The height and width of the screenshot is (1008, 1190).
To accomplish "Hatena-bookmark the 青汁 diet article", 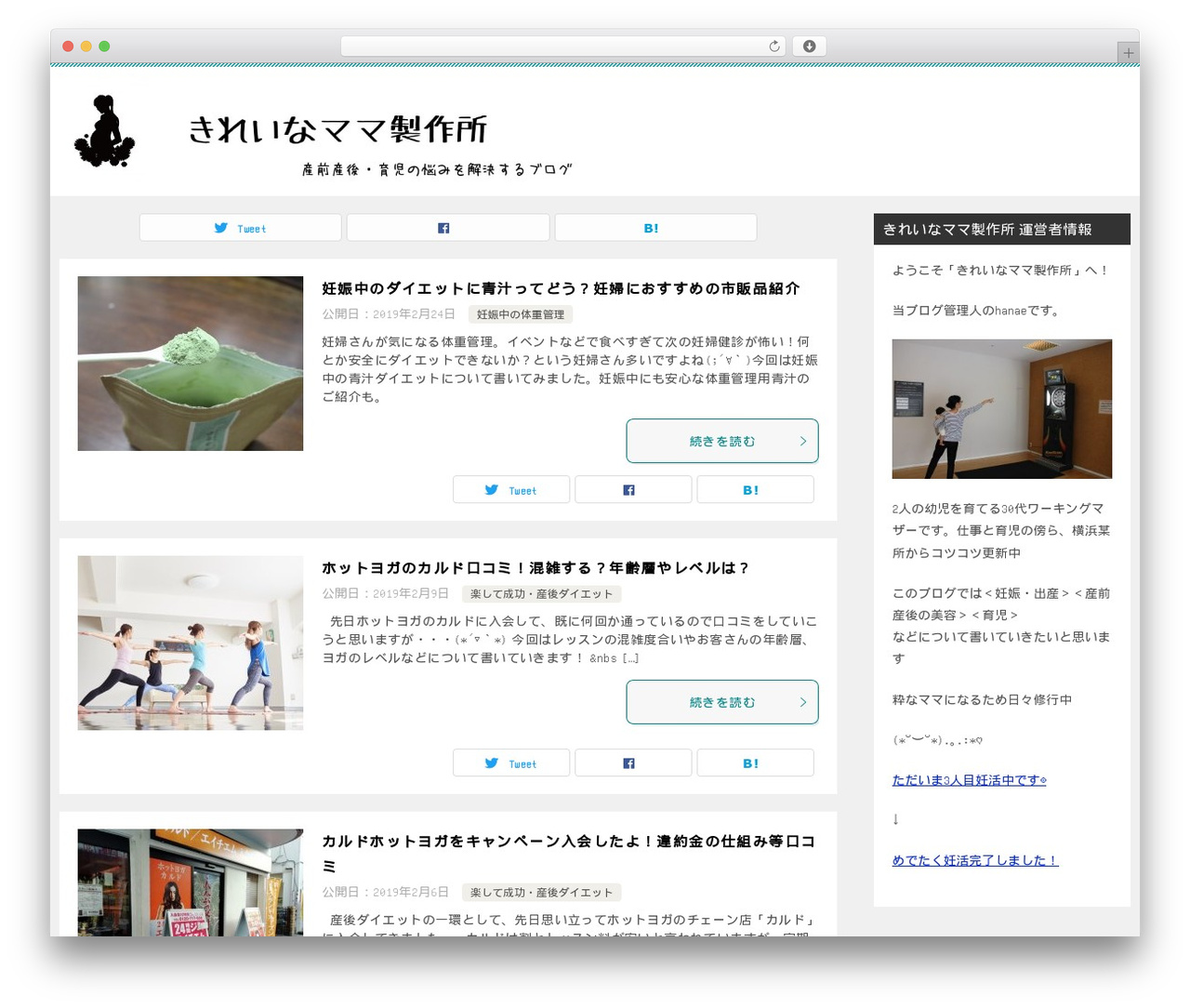I will click(x=755, y=489).
